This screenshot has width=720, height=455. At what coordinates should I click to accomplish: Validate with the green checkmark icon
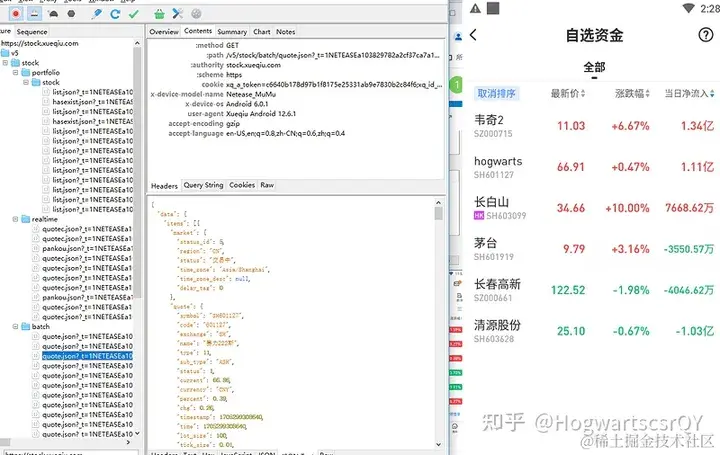(134, 14)
